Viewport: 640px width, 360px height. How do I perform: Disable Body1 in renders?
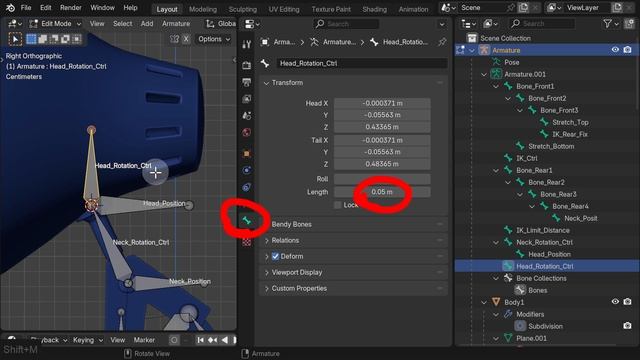pyautogui.click(x=627, y=302)
